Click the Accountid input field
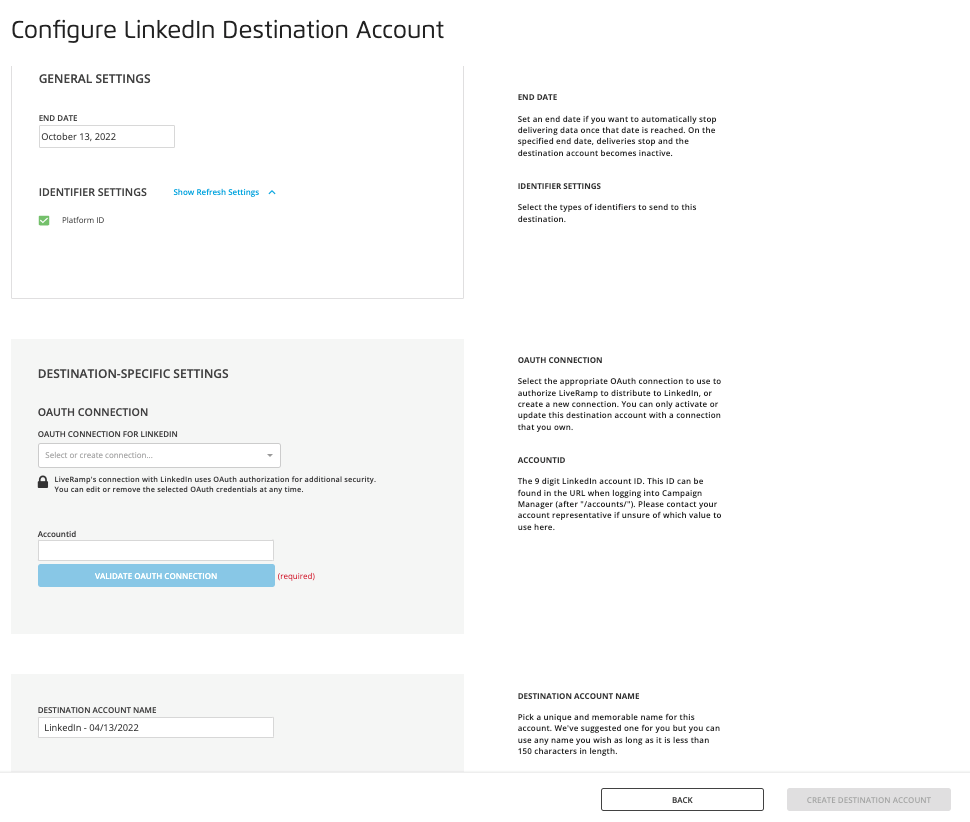 [156, 550]
